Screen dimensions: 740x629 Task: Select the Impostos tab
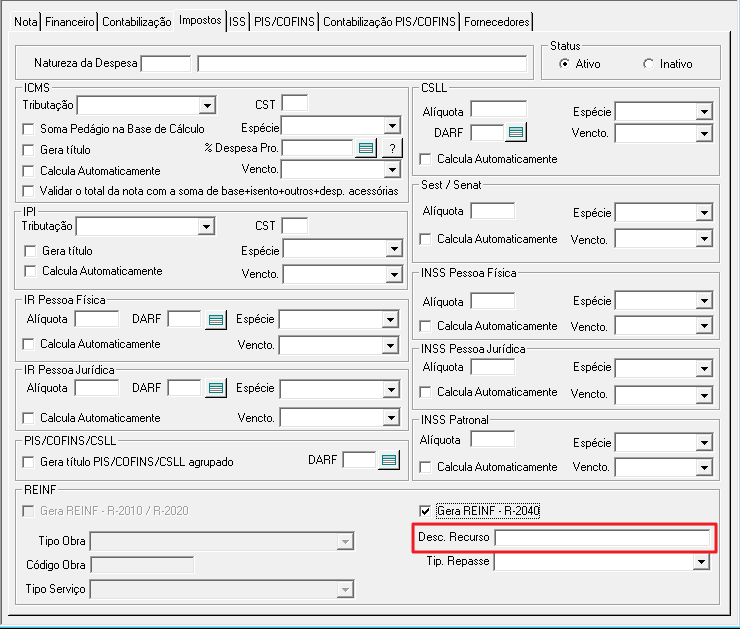200,20
